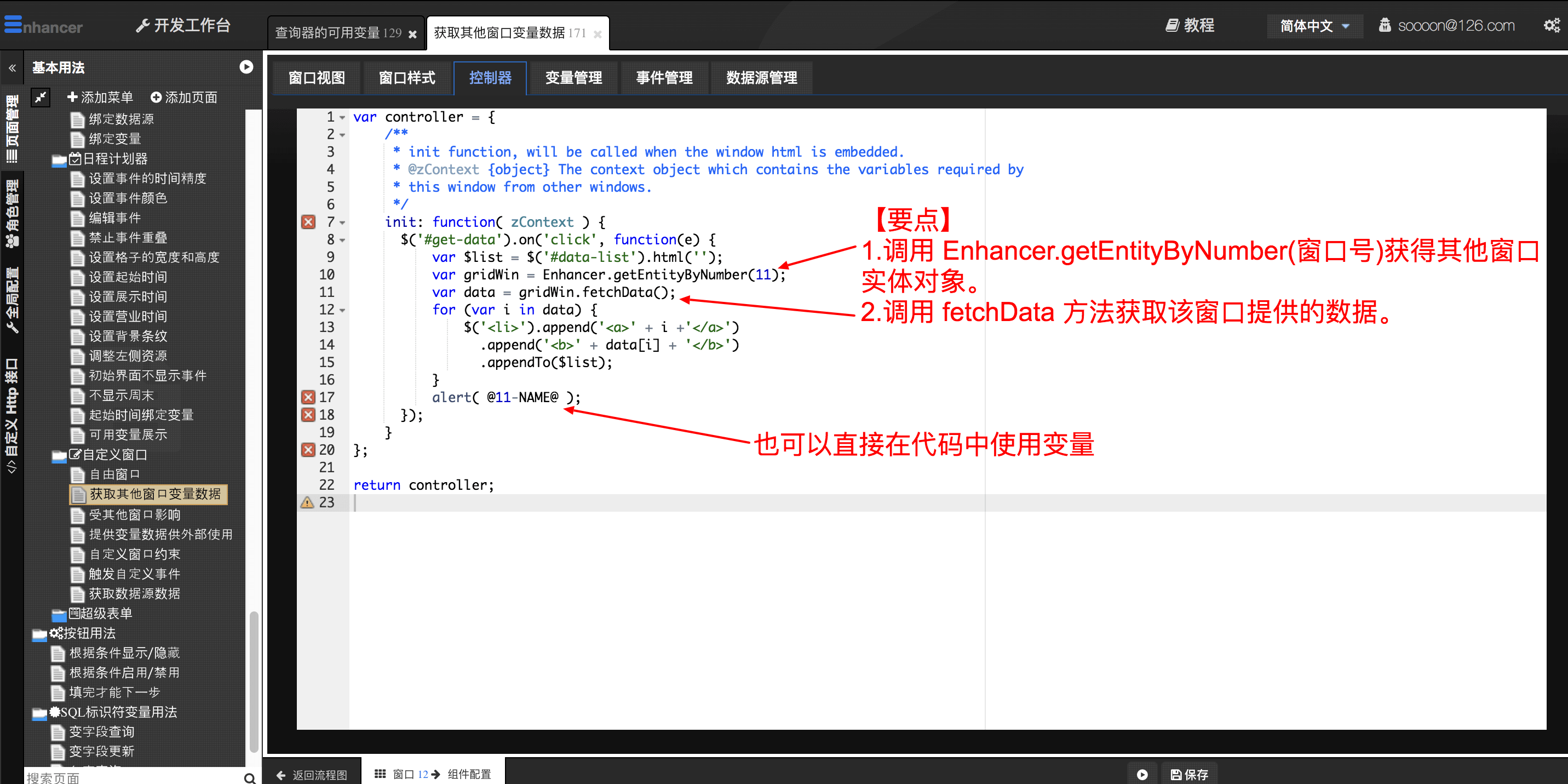Click the settings gears icon at top right

point(1550,25)
